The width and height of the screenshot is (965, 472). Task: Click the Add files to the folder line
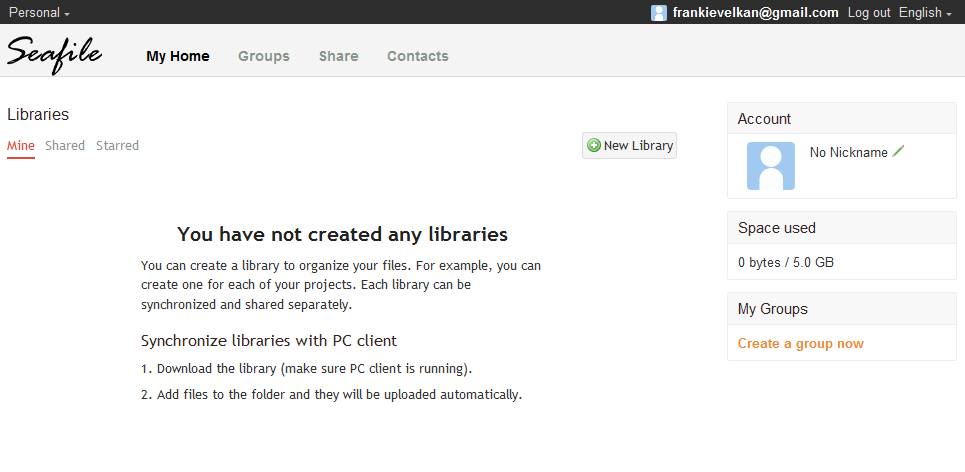point(331,394)
